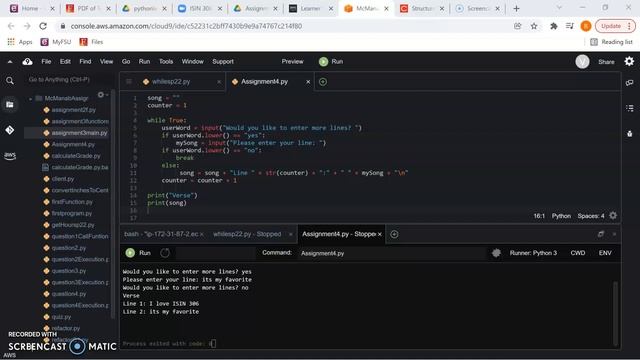This screenshot has width=640, height=360.
Task: Open the editor tab list menu icon
Action: pyautogui.click(x=129, y=82)
